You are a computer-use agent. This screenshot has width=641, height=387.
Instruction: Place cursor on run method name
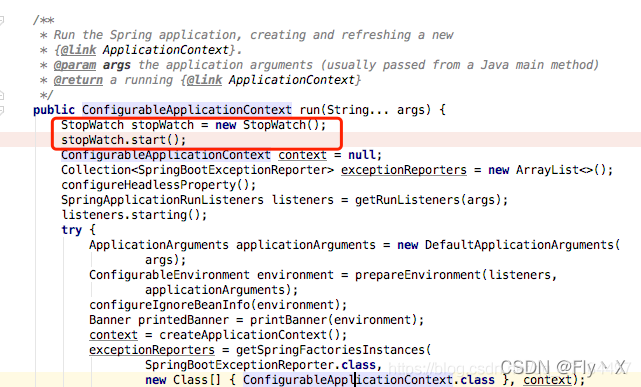pyautogui.click(x=310, y=110)
